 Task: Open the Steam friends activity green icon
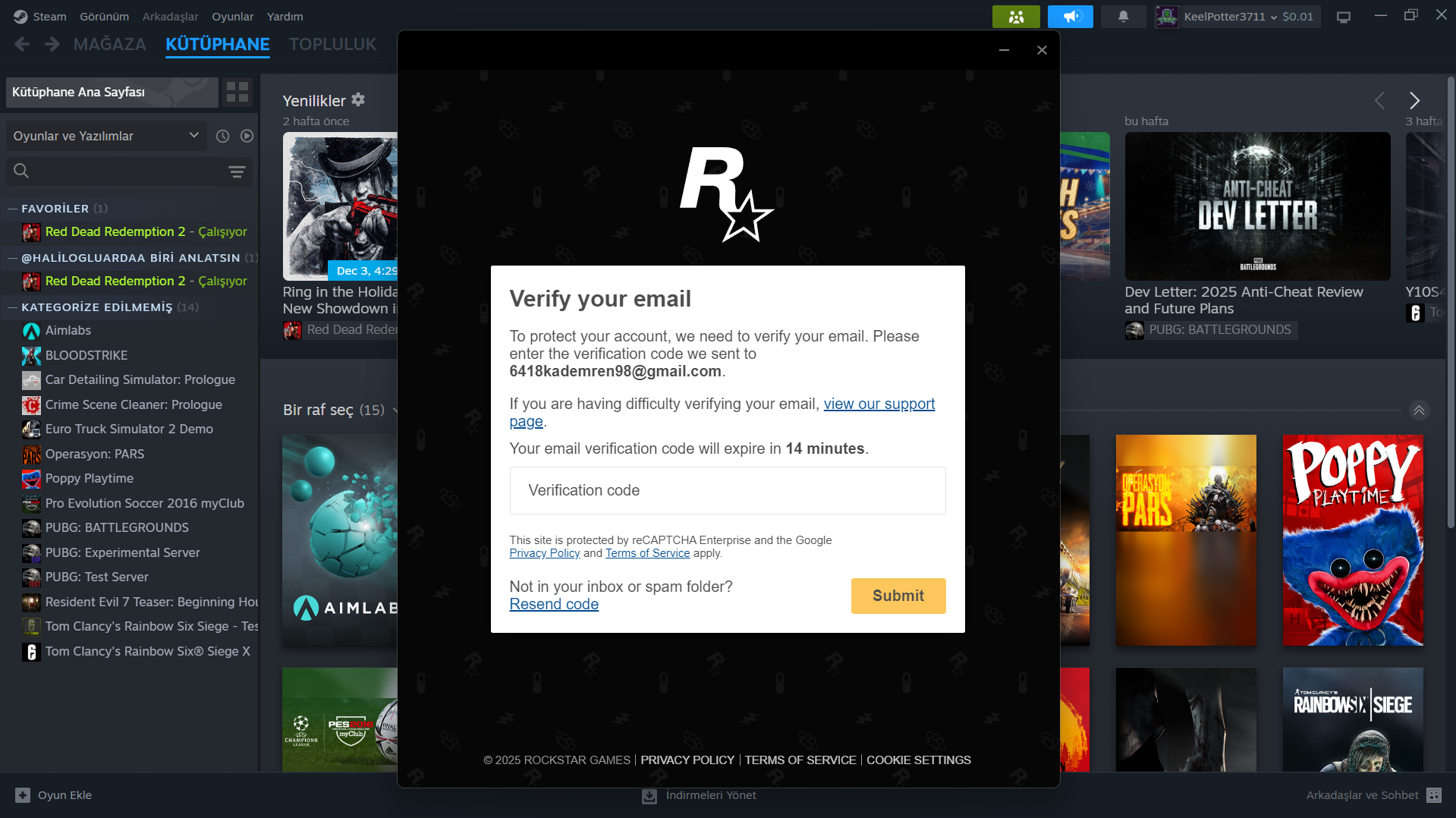coord(1016,17)
